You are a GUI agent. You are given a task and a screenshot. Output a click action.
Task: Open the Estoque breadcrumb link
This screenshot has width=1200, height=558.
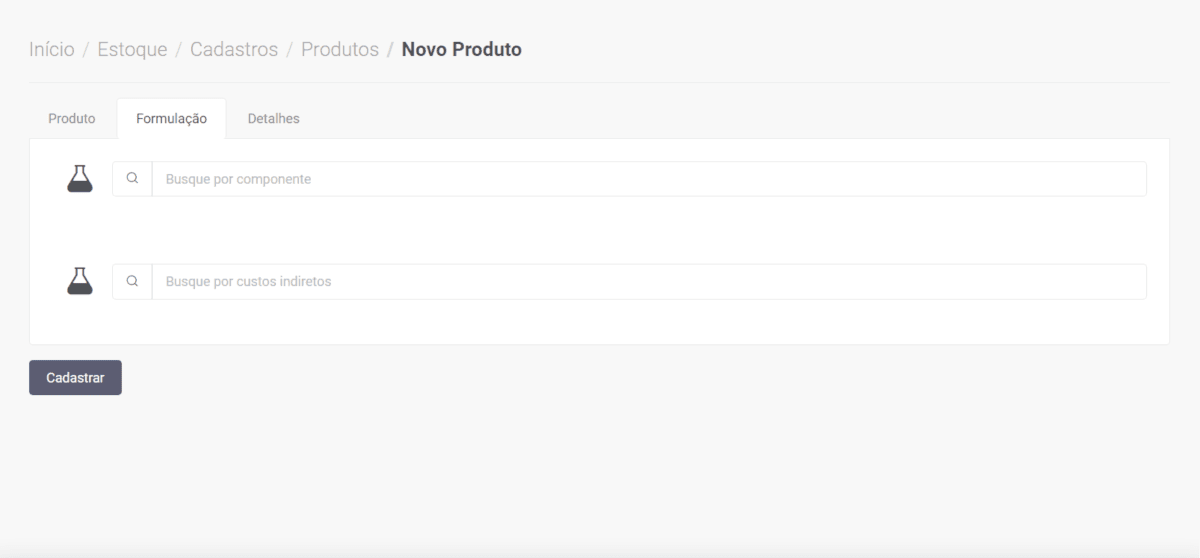132,49
